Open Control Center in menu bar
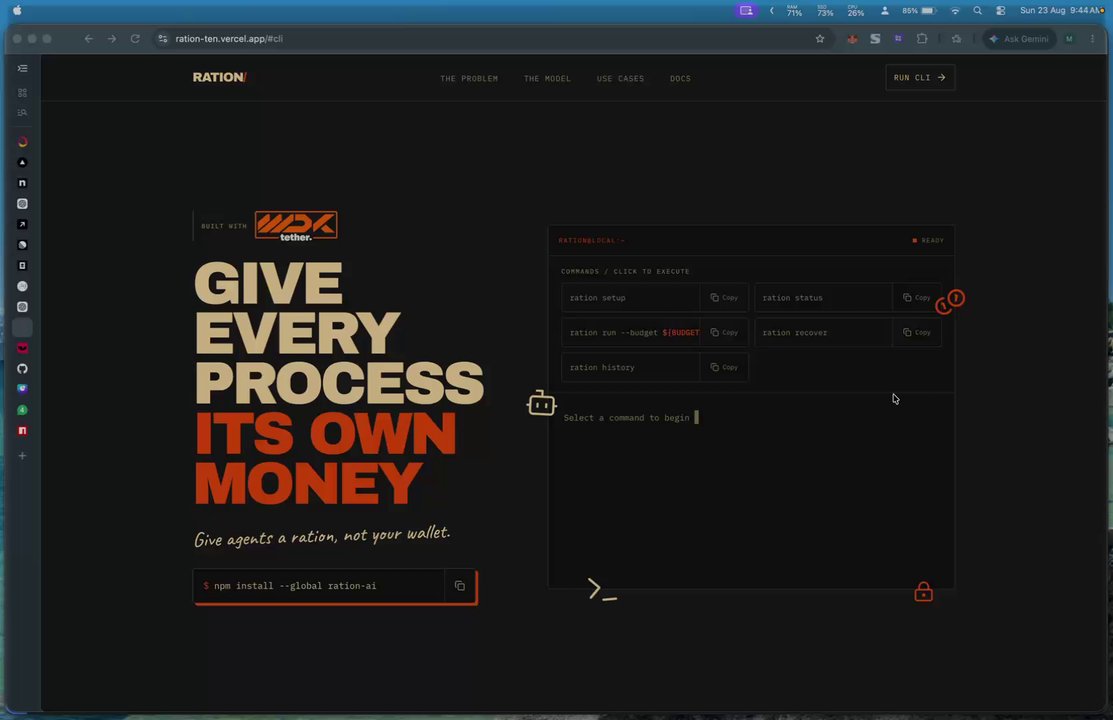 pos(1000,11)
